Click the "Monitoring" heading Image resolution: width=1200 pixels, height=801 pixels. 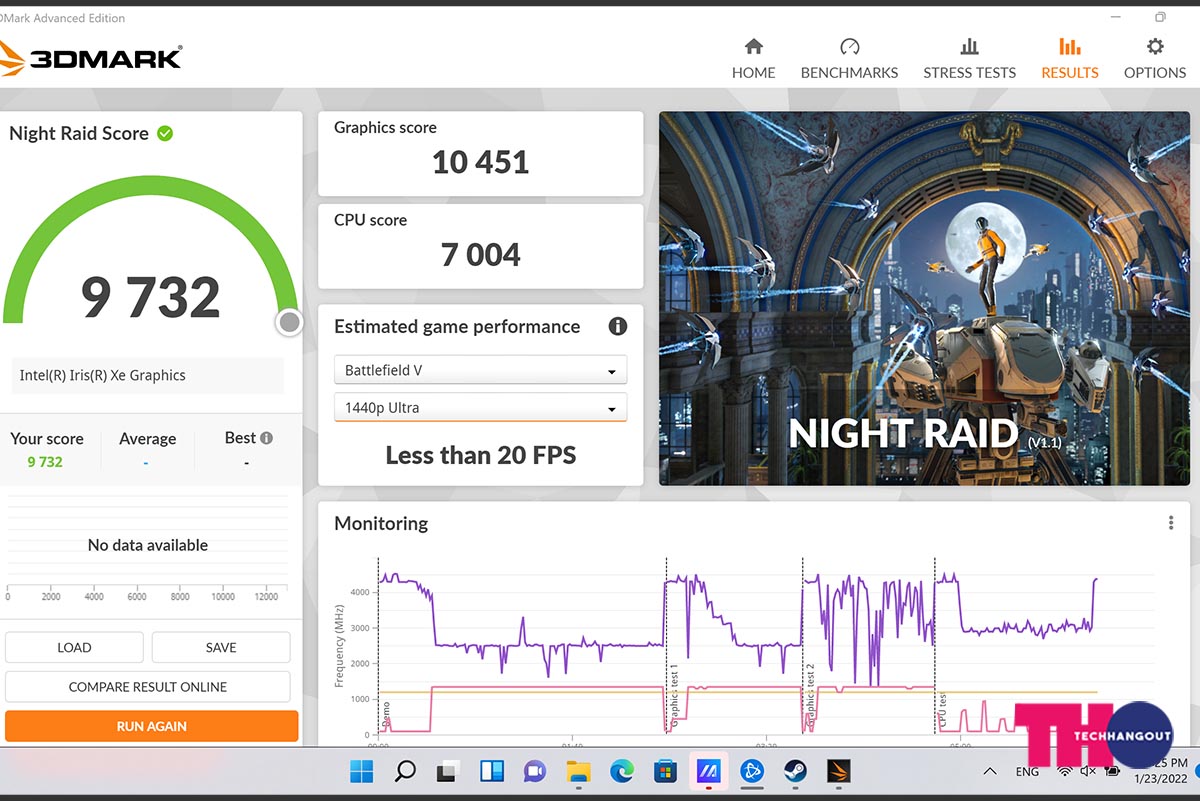tap(381, 523)
